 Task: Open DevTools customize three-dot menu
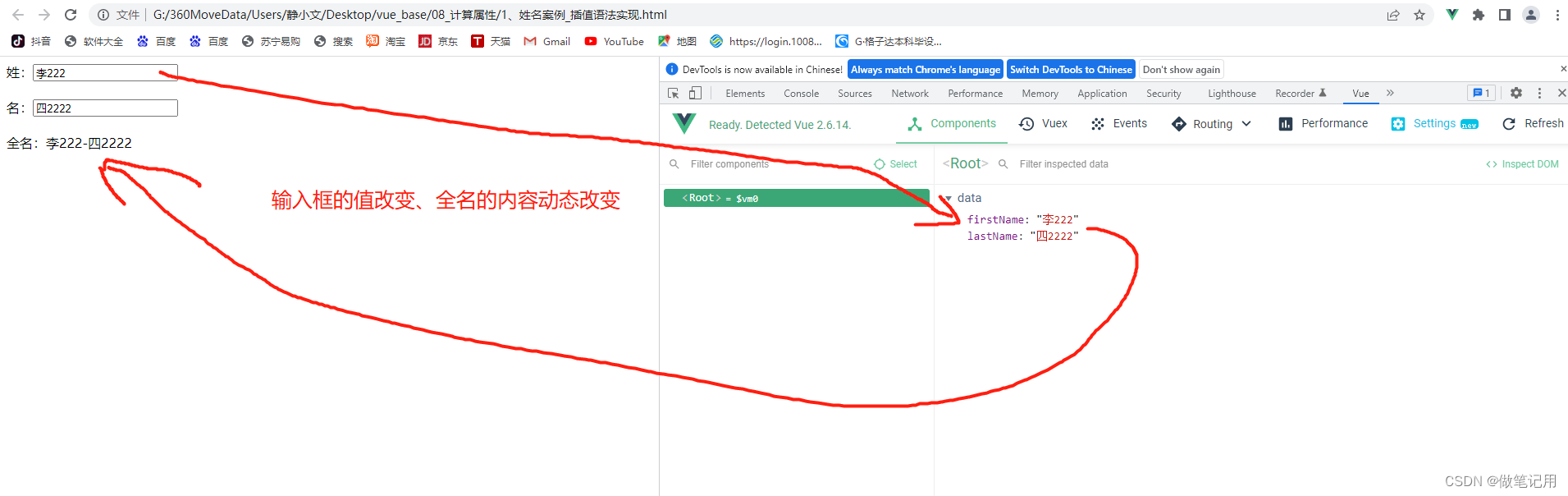(x=1539, y=93)
